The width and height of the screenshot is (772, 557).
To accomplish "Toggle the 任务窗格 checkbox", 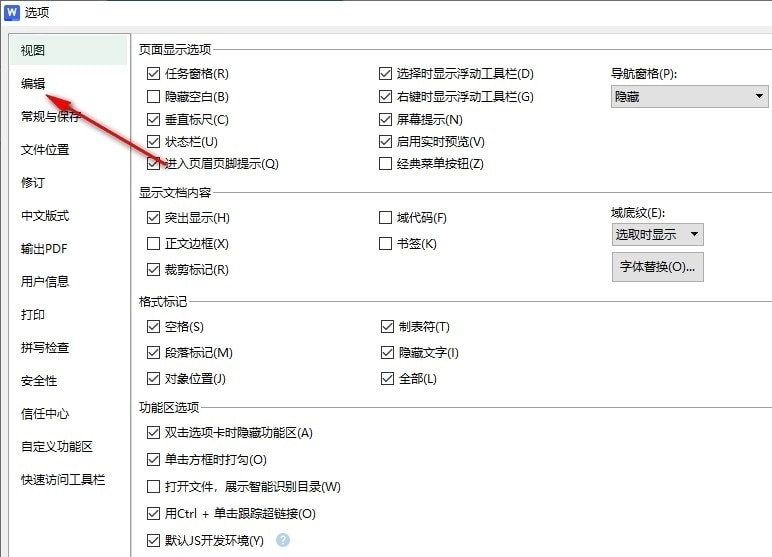I will [x=153, y=73].
